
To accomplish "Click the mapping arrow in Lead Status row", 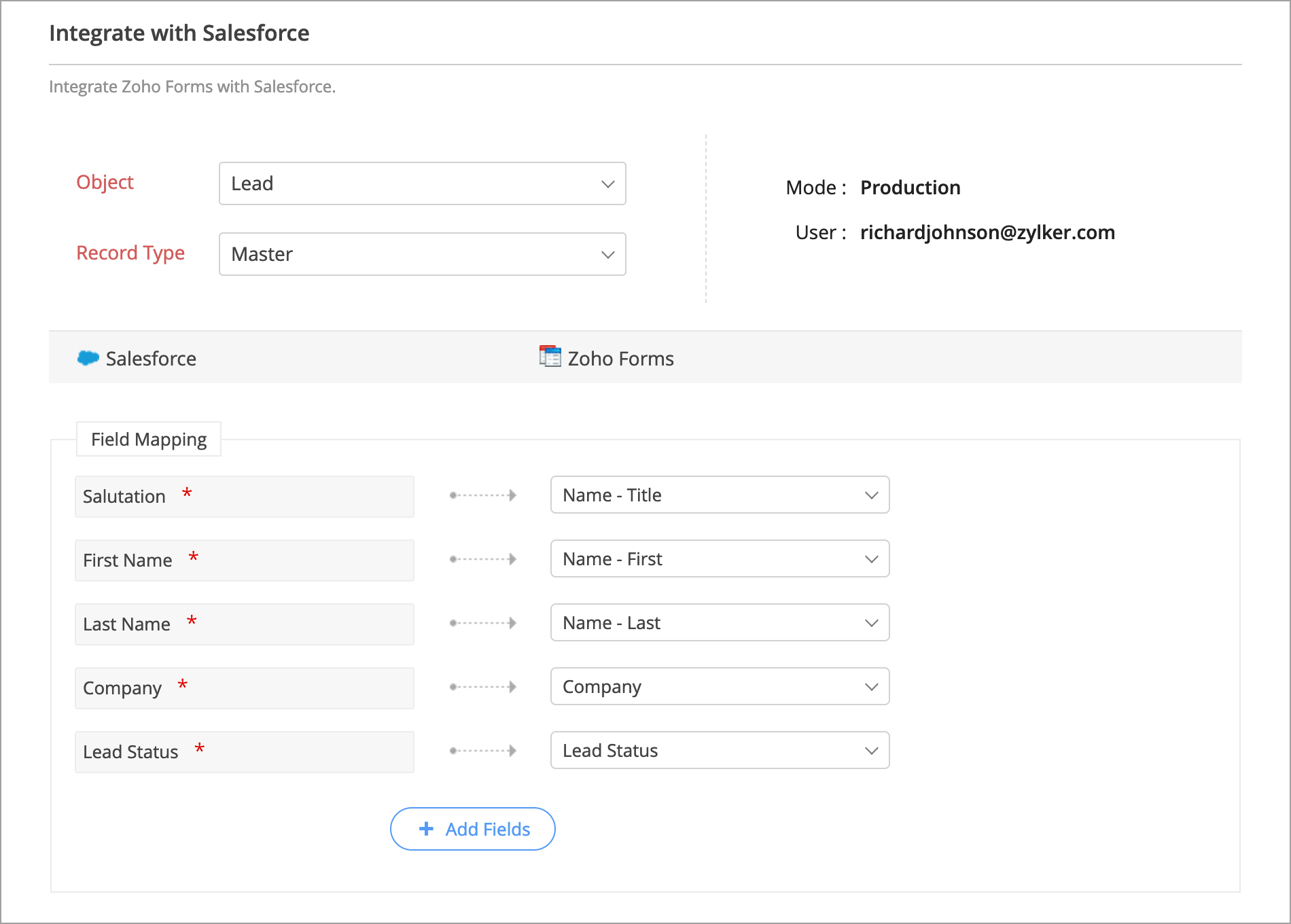I will 483,751.
